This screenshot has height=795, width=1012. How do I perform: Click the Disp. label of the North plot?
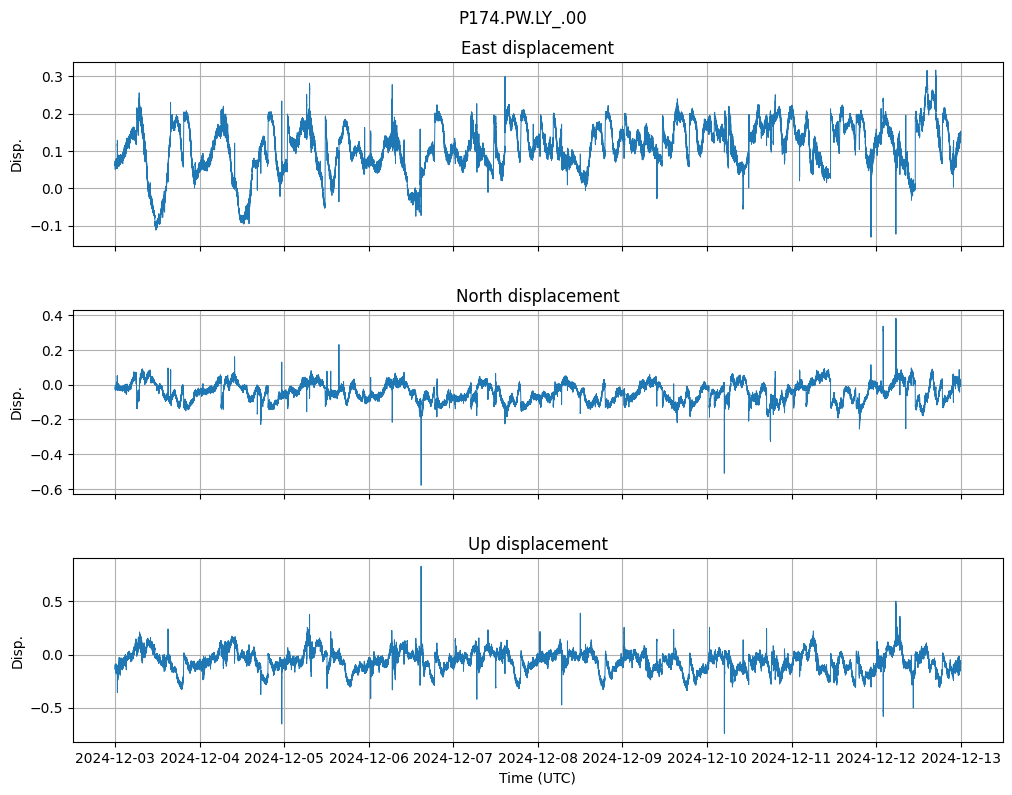(17, 402)
